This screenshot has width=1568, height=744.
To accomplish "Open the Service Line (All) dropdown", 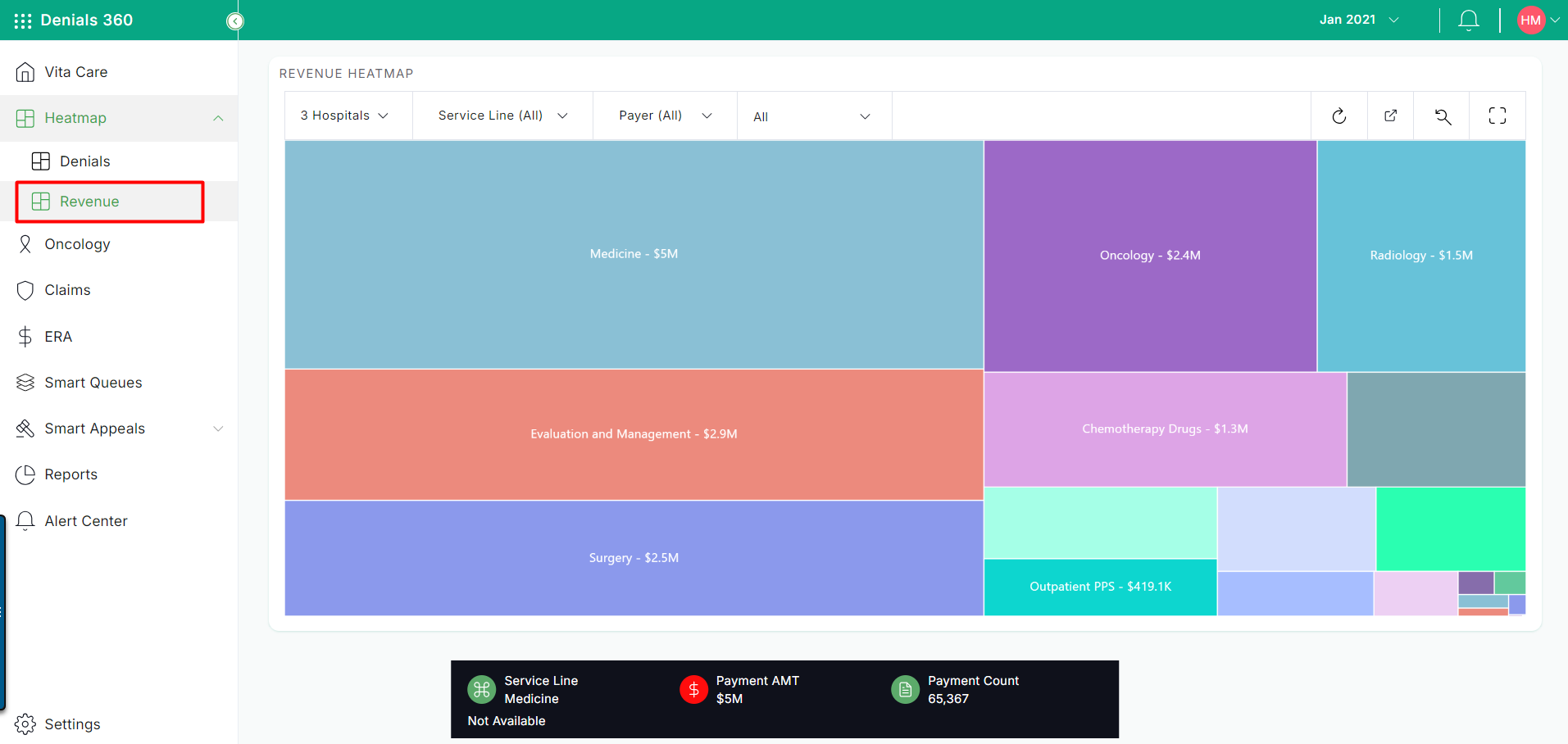I will click(501, 116).
